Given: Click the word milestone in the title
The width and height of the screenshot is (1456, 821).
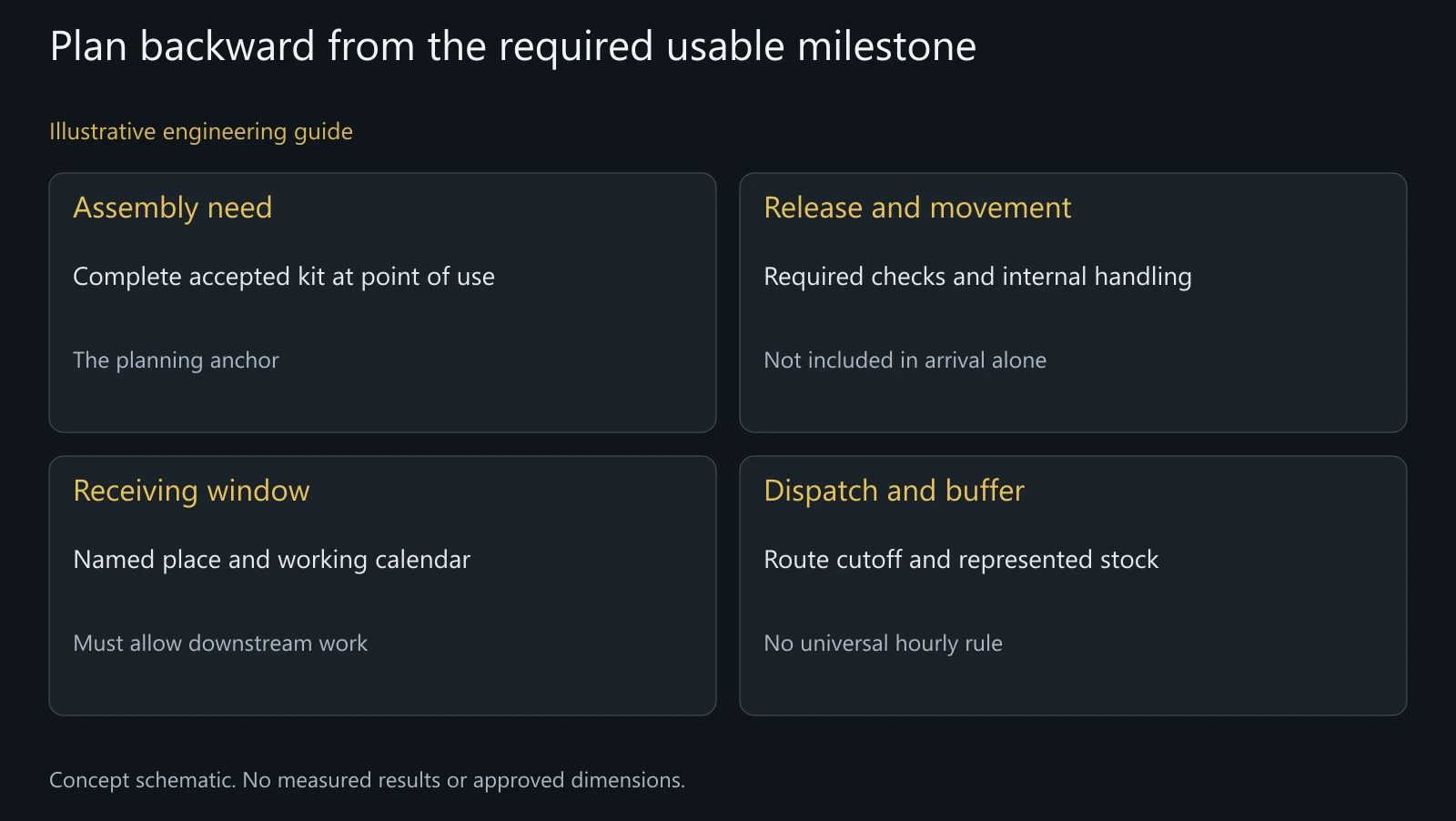Looking at the screenshot, I should click(x=886, y=46).
